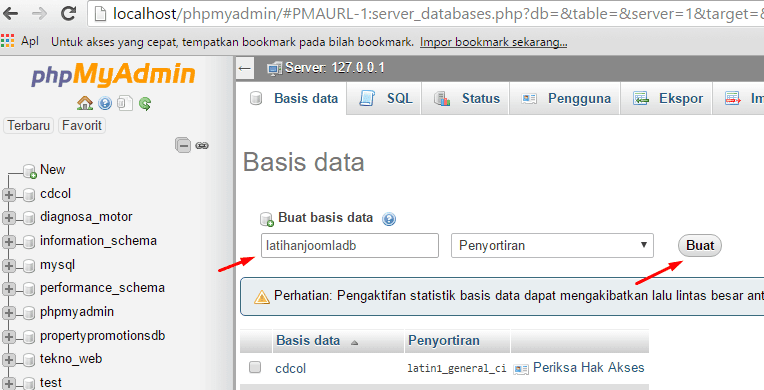Viewport: 764px width, 390px height.
Task: Expand the performance_schema tree node
Action: point(8,289)
